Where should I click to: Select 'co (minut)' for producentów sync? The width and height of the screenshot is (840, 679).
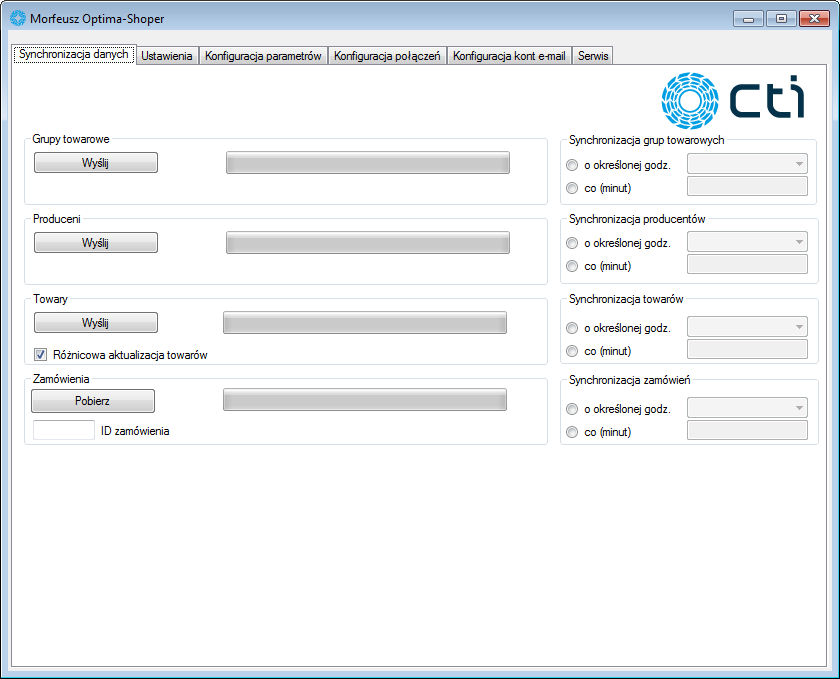click(572, 266)
